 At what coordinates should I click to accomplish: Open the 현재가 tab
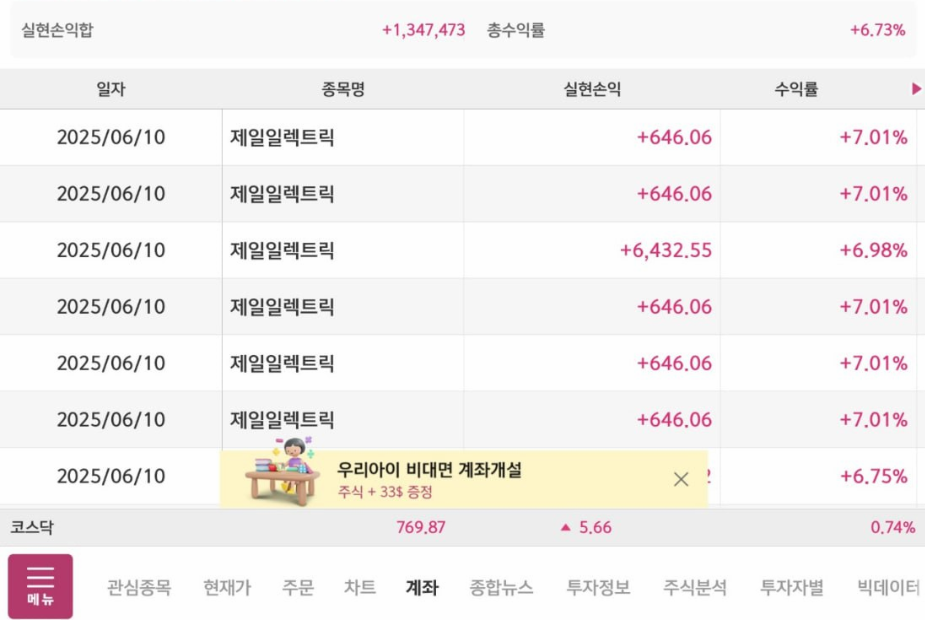click(x=227, y=588)
